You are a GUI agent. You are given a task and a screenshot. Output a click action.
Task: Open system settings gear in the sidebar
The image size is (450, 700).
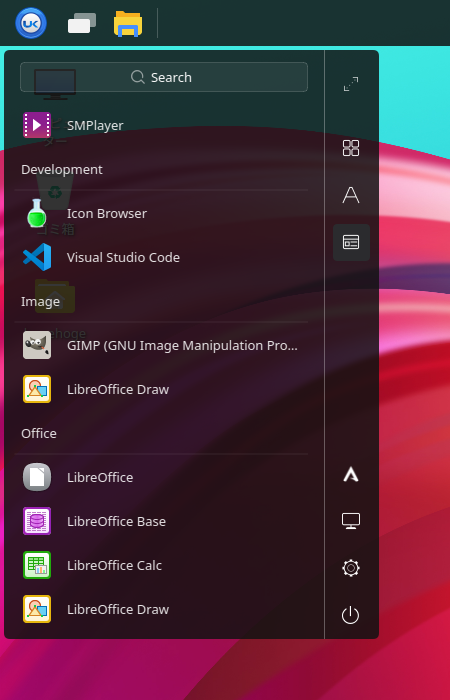pos(351,568)
